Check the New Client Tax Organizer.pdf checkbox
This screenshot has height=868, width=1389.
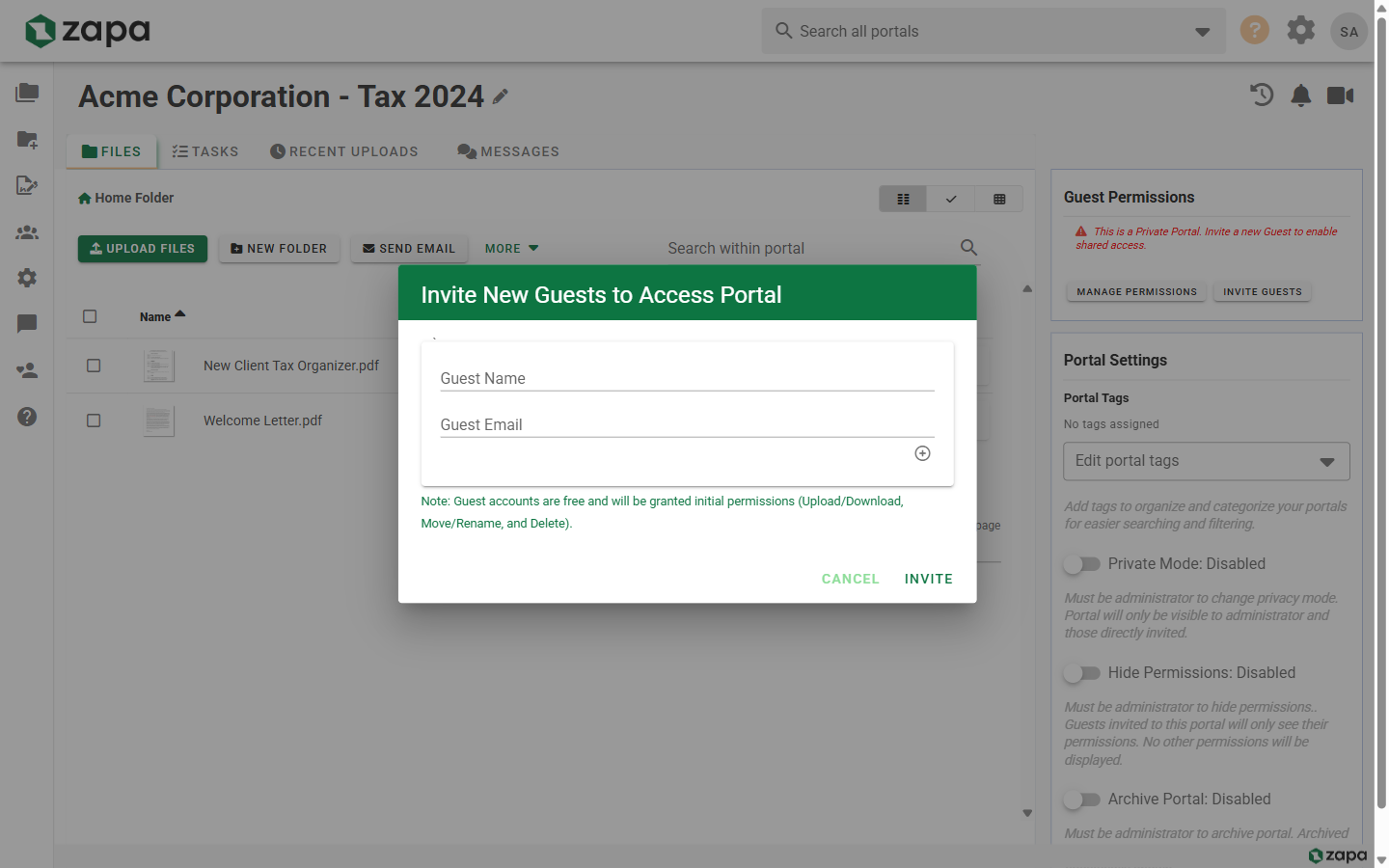pyautogui.click(x=94, y=366)
